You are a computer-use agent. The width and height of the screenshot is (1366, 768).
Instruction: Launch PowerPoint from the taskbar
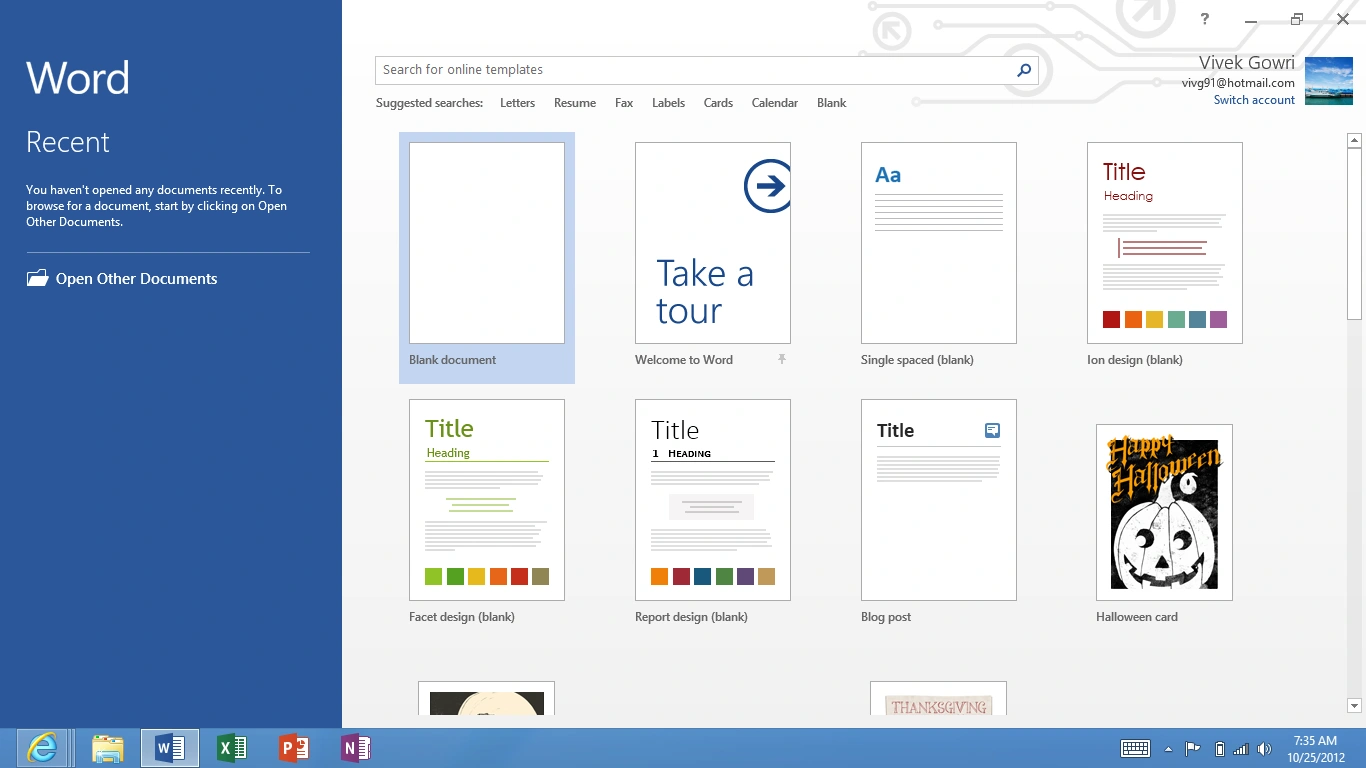(x=294, y=748)
